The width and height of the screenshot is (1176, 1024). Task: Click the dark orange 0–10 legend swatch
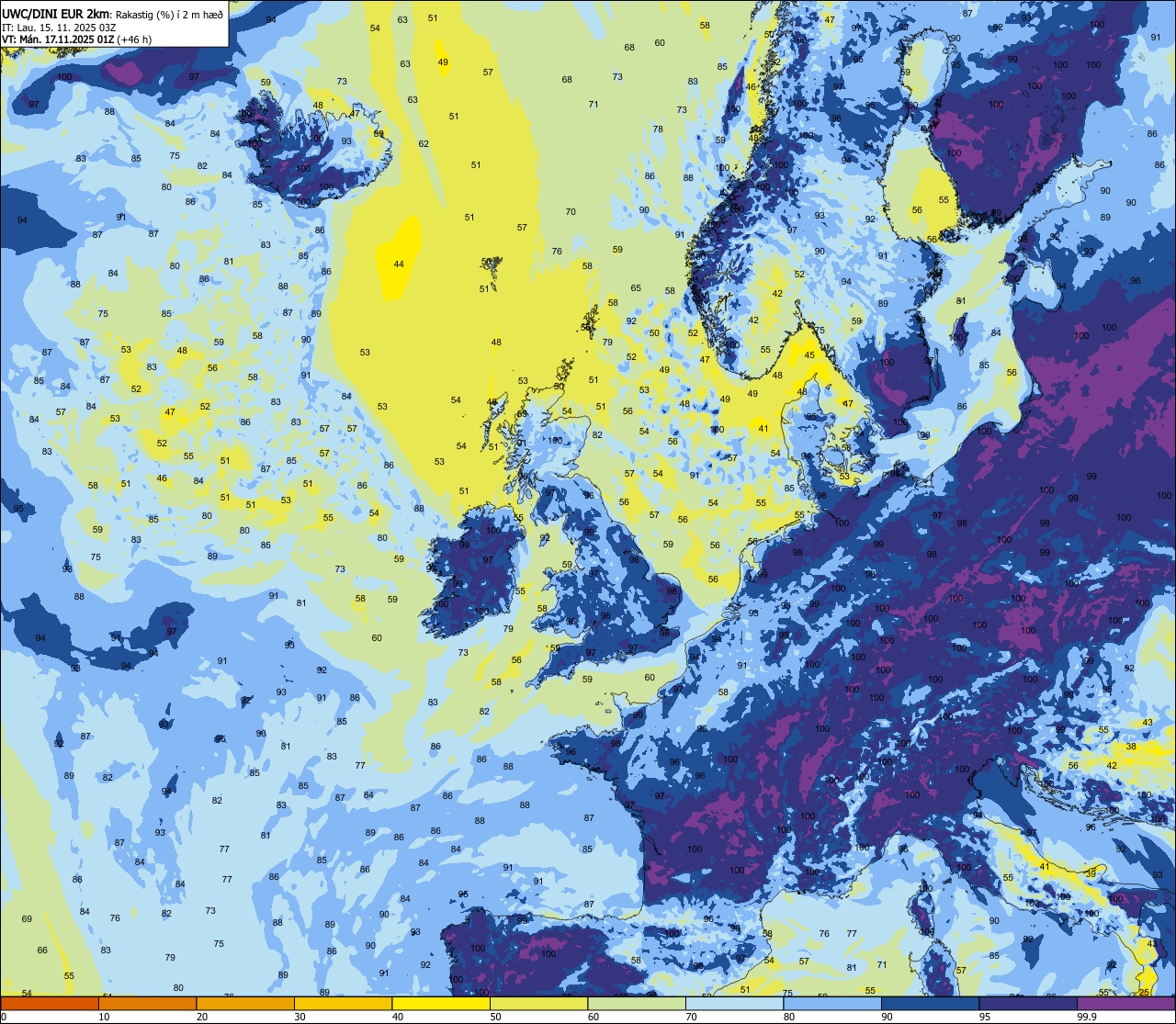(x=50, y=1004)
